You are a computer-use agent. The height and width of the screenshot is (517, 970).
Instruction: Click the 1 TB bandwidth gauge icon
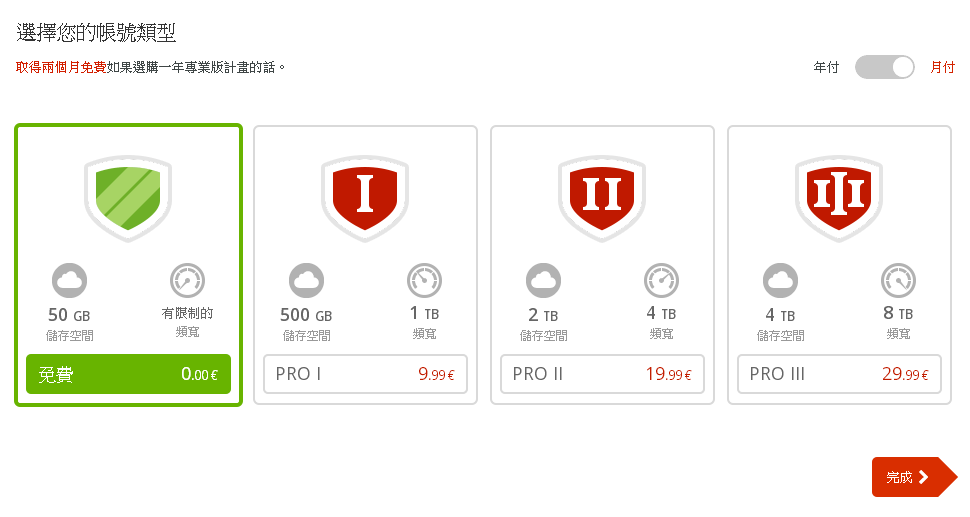coord(424,281)
